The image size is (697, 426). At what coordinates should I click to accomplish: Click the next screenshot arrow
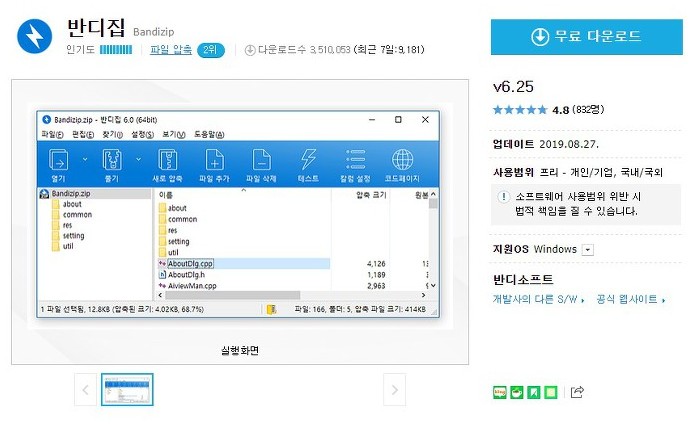pyautogui.click(x=394, y=390)
